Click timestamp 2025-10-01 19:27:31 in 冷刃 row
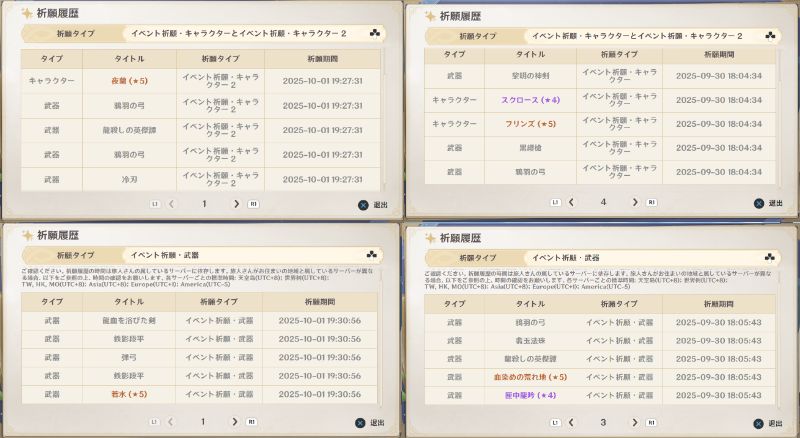800x438 pixels. 322,180
